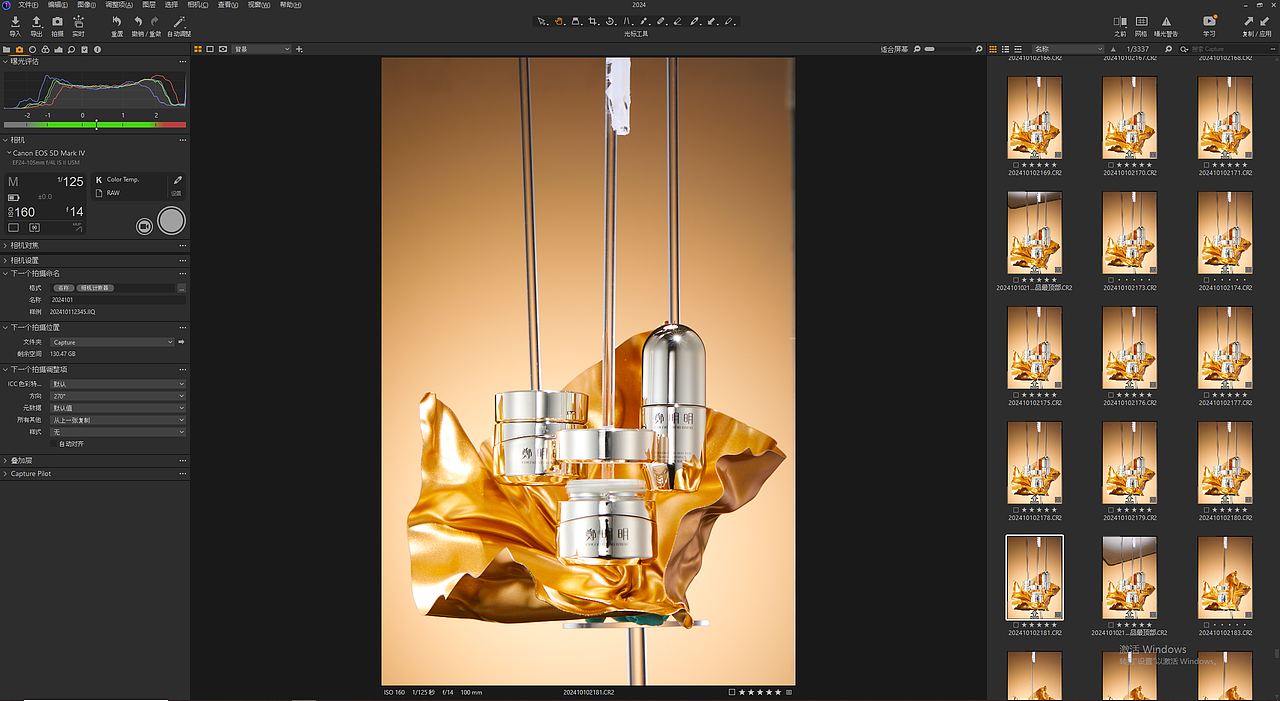Toggle checkbox under 20241010 2179.CR2 thumbnail
Screen dimensions: 1280x701
point(1109,510)
